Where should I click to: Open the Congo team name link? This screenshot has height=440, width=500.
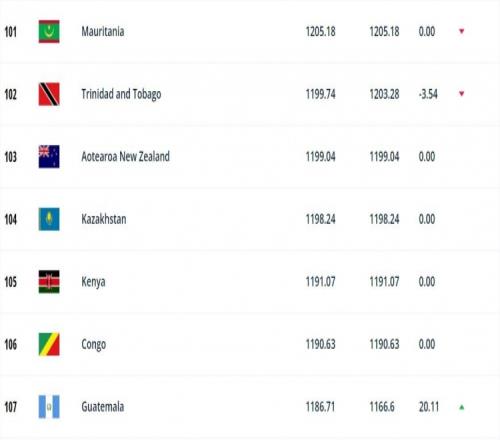(94, 345)
